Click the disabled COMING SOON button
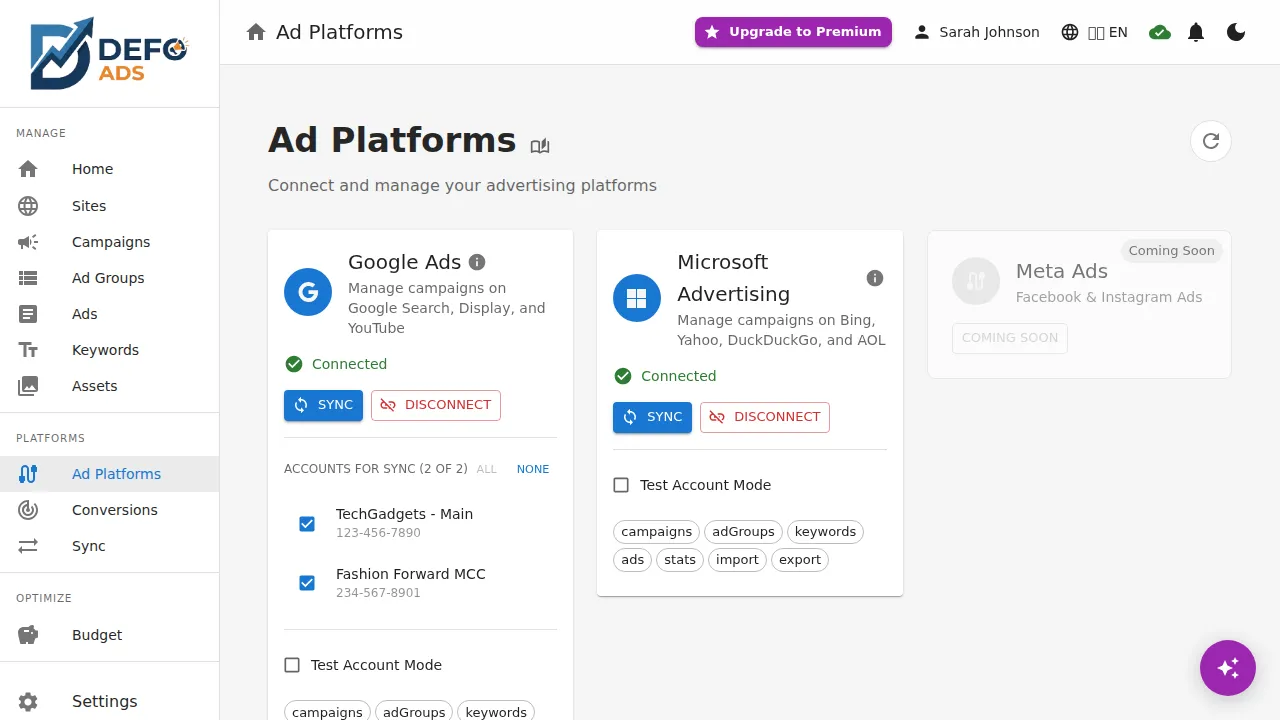The height and width of the screenshot is (720, 1280). click(x=1010, y=338)
